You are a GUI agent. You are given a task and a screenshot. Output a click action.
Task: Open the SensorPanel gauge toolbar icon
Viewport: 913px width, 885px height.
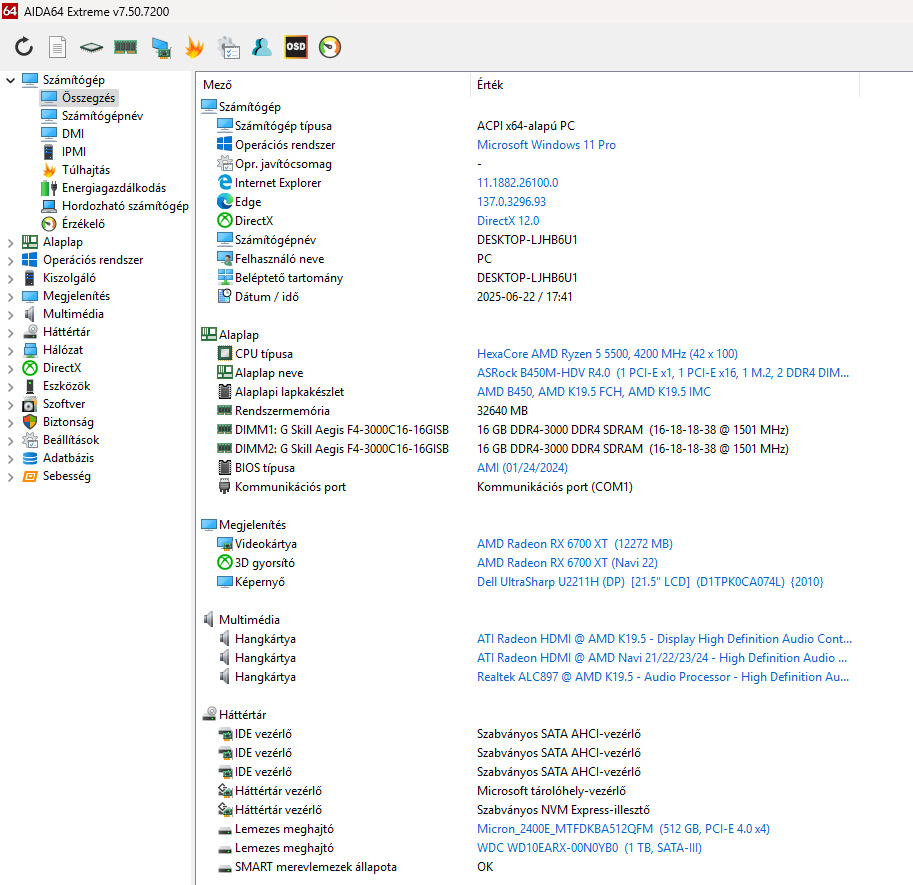coord(330,47)
